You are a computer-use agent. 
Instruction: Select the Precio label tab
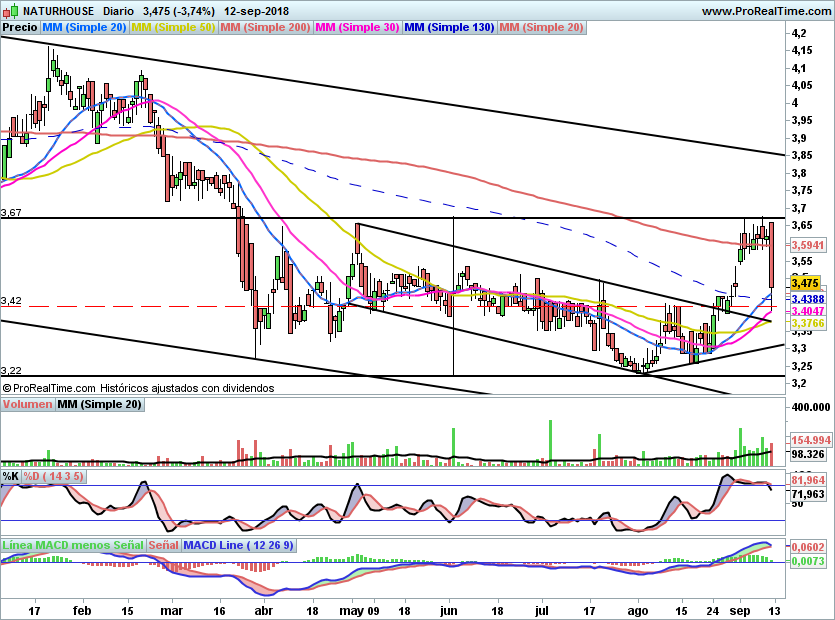(x=19, y=28)
